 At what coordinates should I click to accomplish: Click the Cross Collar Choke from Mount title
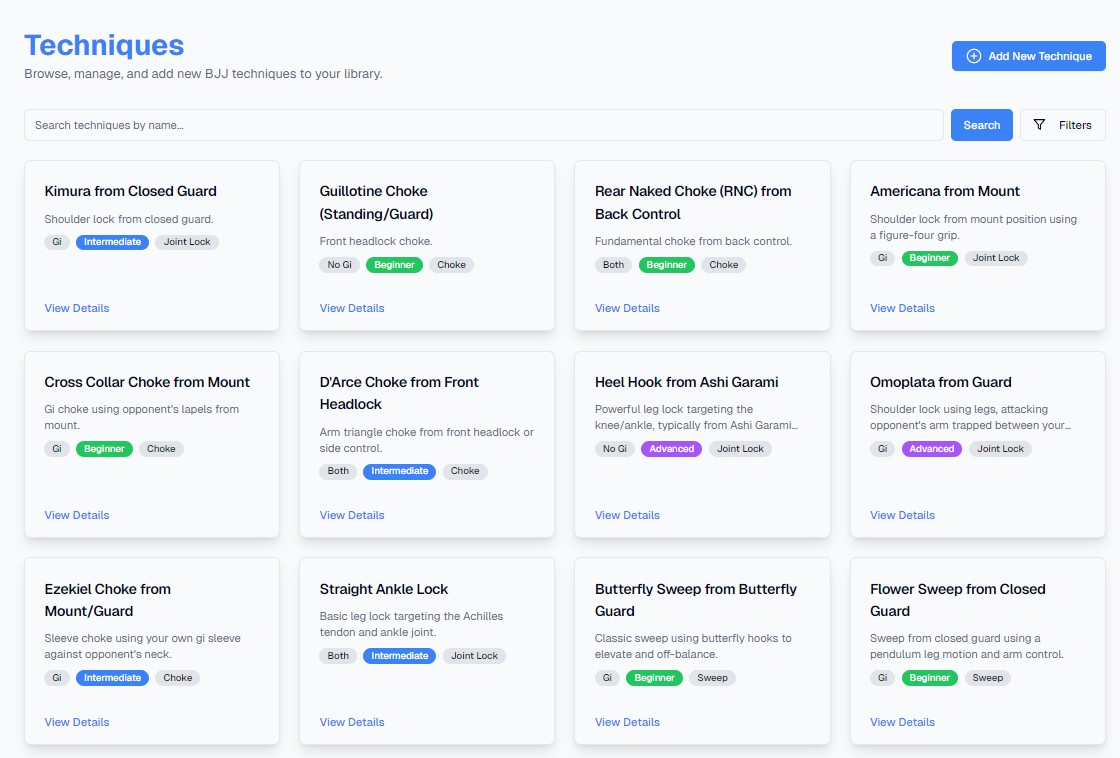147,382
